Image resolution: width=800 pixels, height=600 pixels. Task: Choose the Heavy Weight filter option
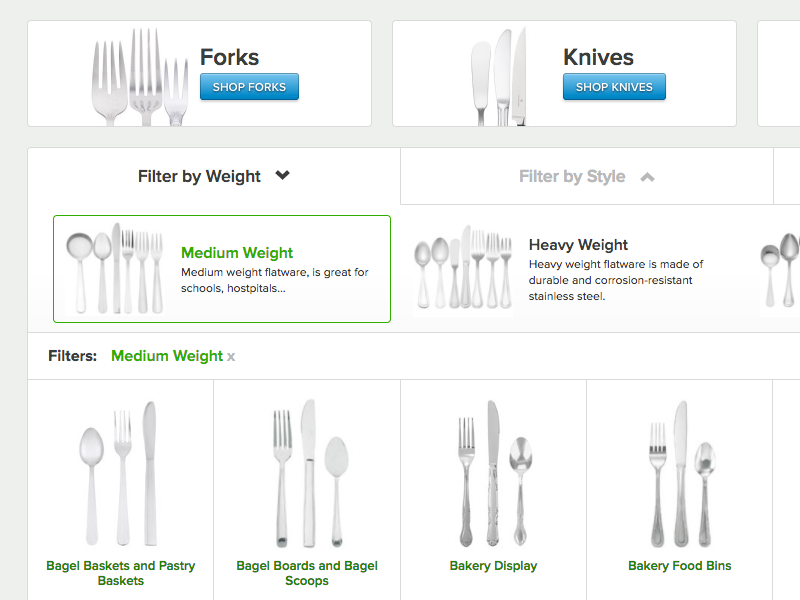(x=578, y=245)
